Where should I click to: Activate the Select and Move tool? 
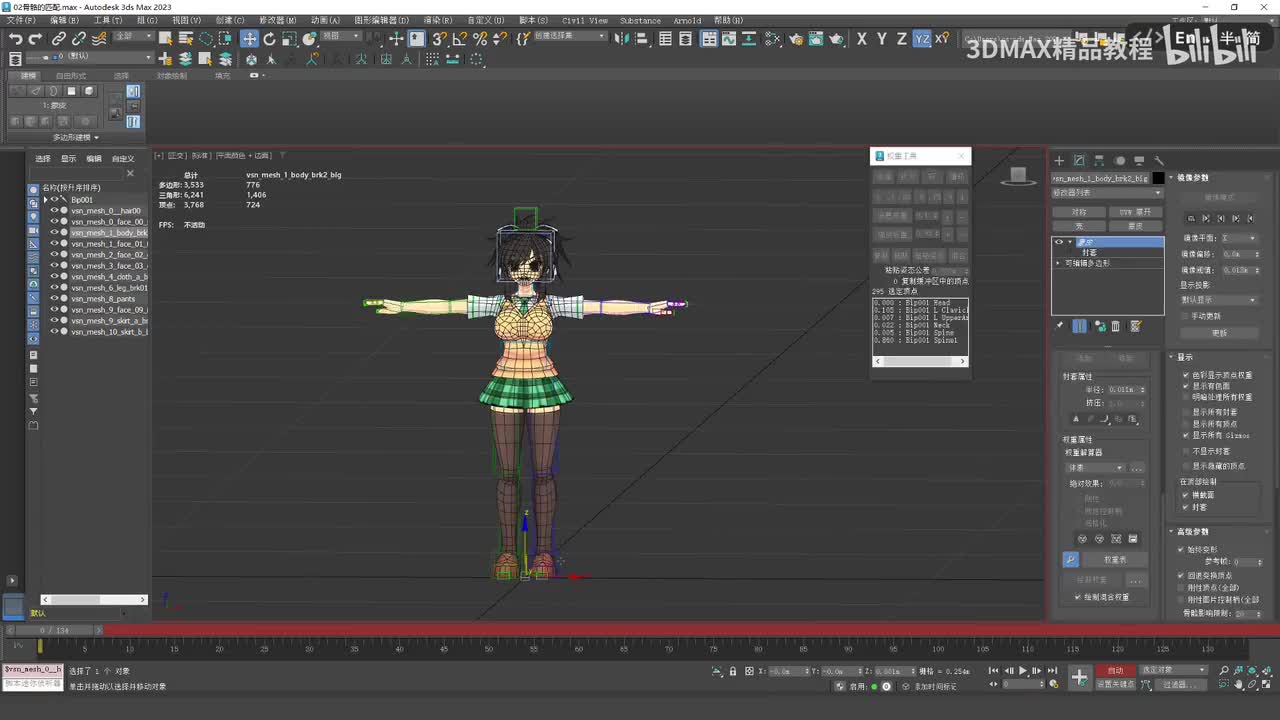[249, 39]
